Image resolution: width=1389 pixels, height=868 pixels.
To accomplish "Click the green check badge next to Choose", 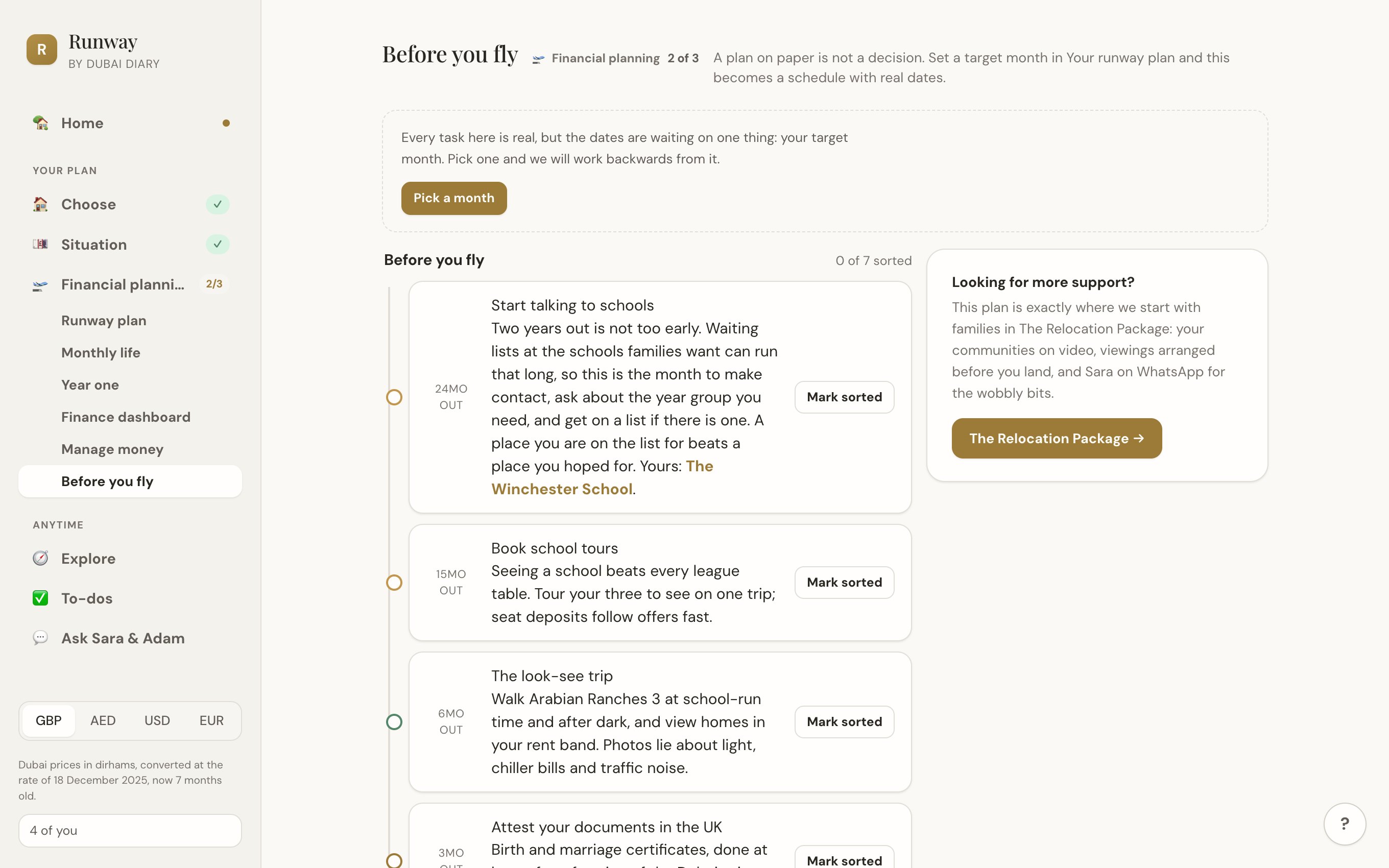I will tap(218, 204).
